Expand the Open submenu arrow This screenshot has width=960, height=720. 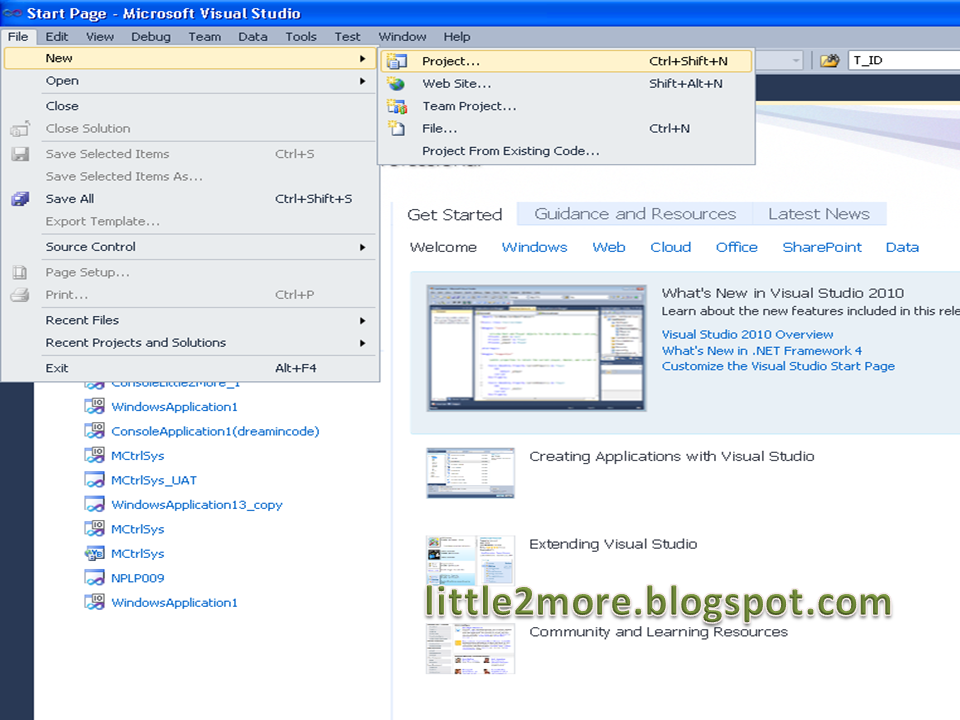pyautogui.click(x=362, y=81)
